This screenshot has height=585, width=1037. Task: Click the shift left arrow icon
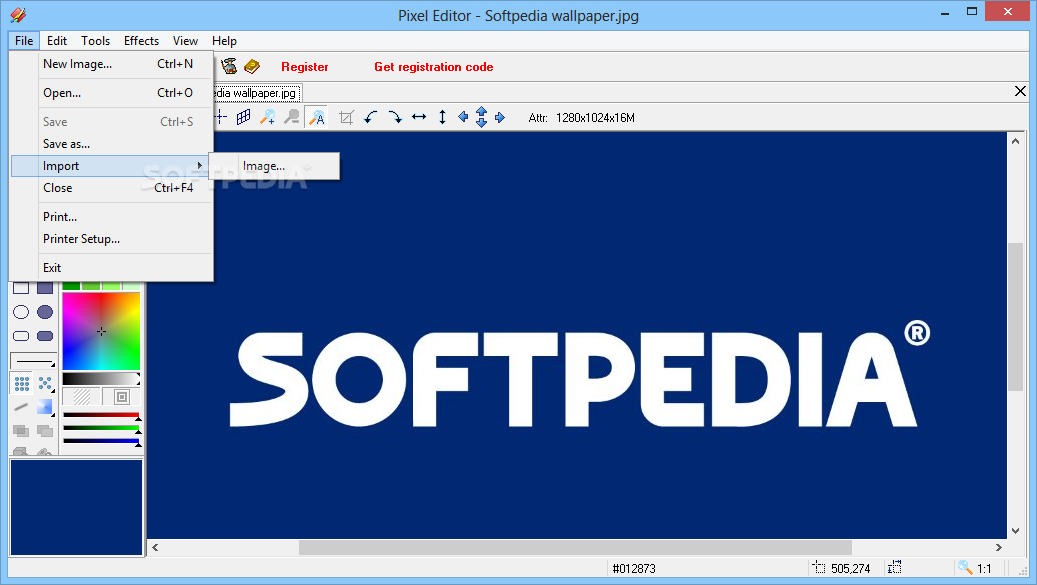click(x=463, y=117)
